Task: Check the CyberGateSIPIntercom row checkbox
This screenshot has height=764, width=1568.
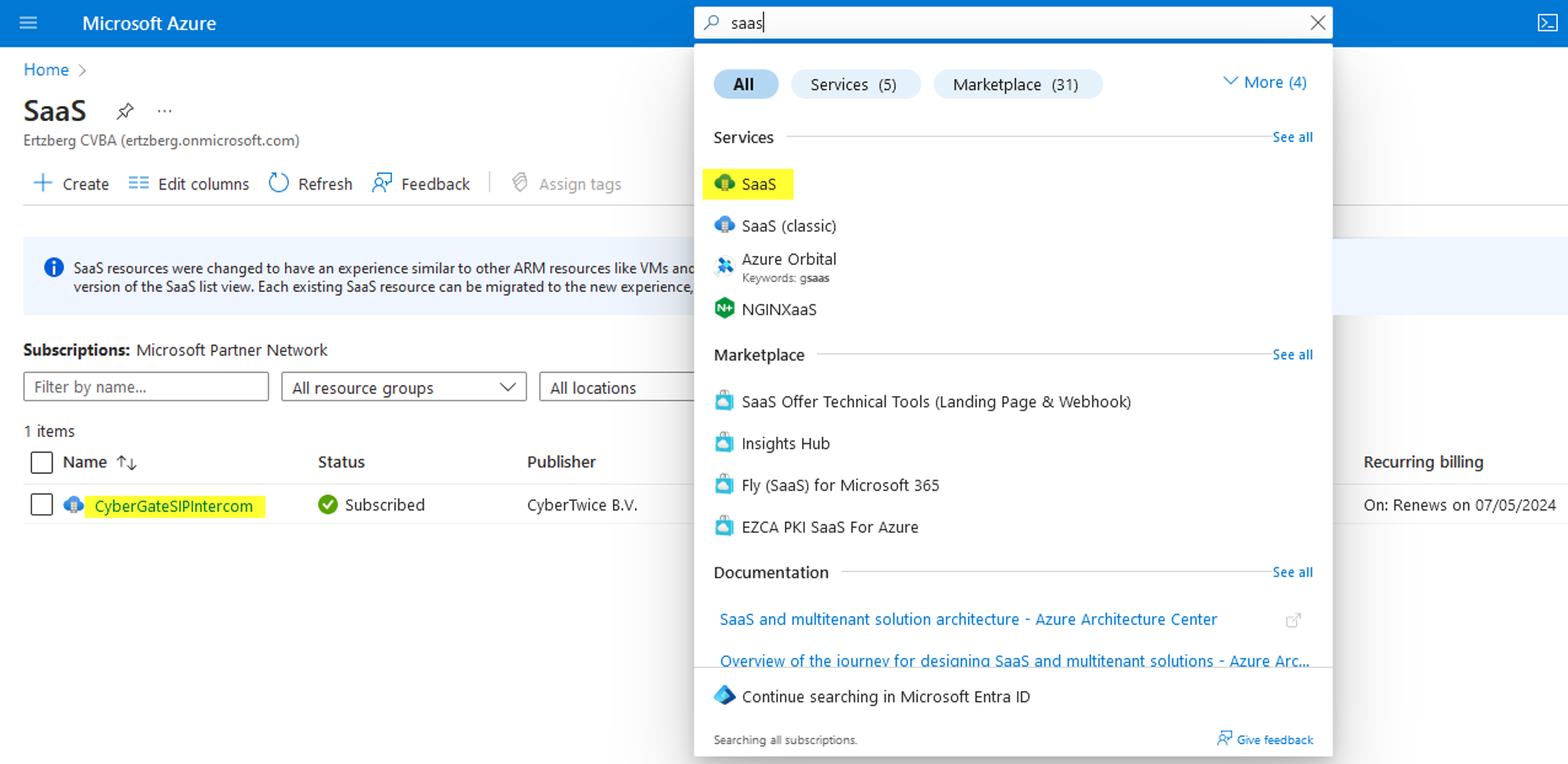Action: (42, 505)
